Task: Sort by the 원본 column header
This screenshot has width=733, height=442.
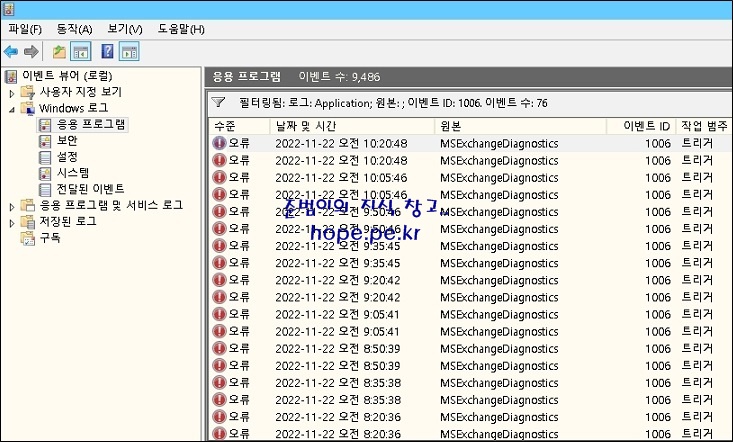Action: coord(521,126)
